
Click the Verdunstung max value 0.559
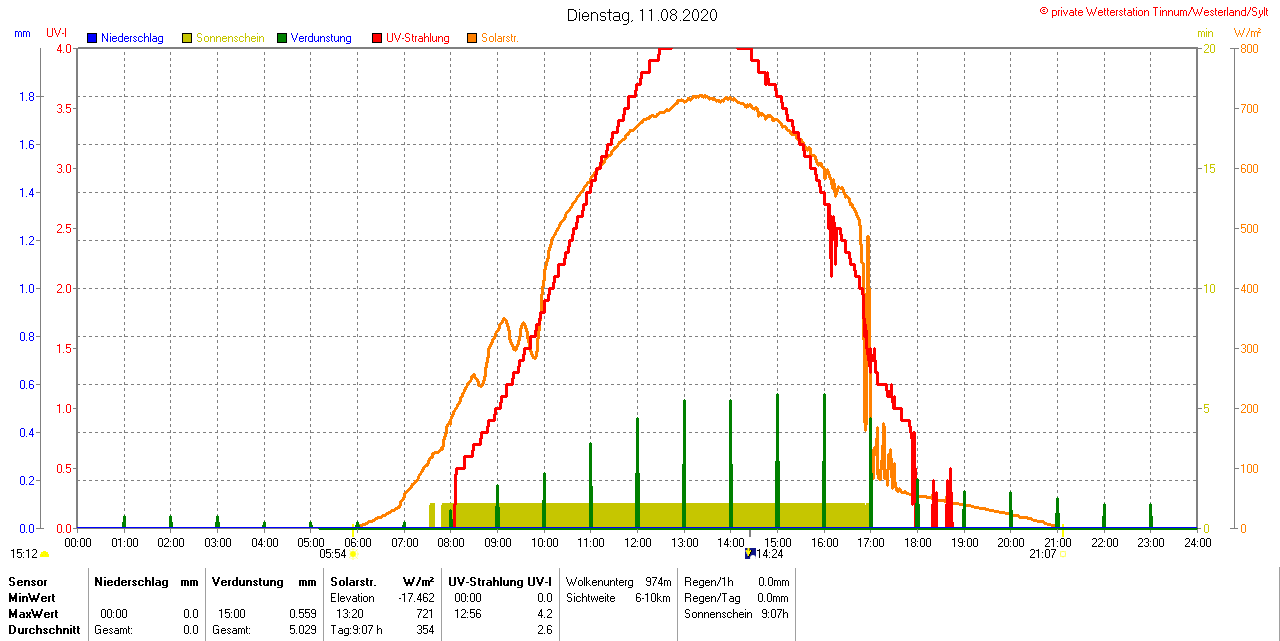tap(303, 613)
